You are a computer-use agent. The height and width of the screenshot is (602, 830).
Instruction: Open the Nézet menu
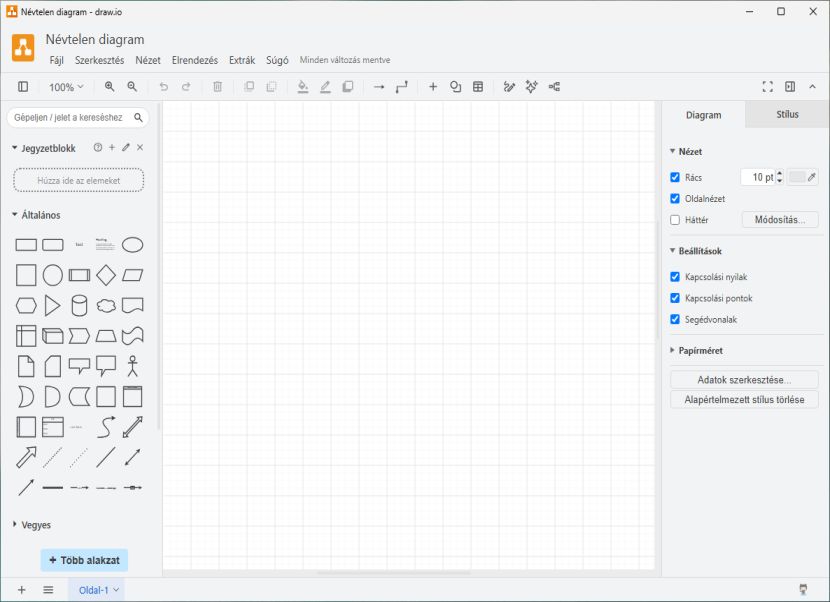[x=148, y=60]
